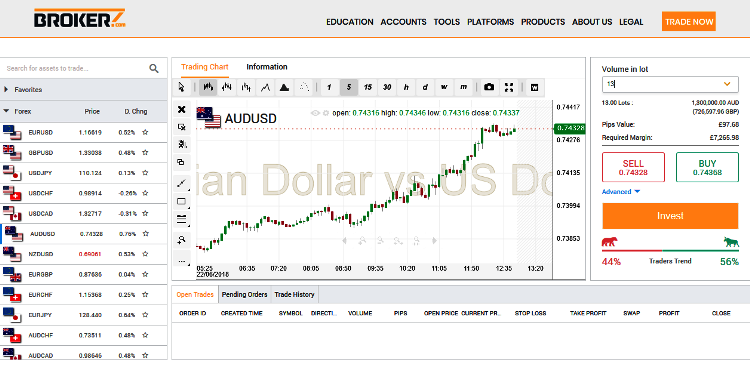
Task: Click the search magnifier icon
Action: [154, 68]
